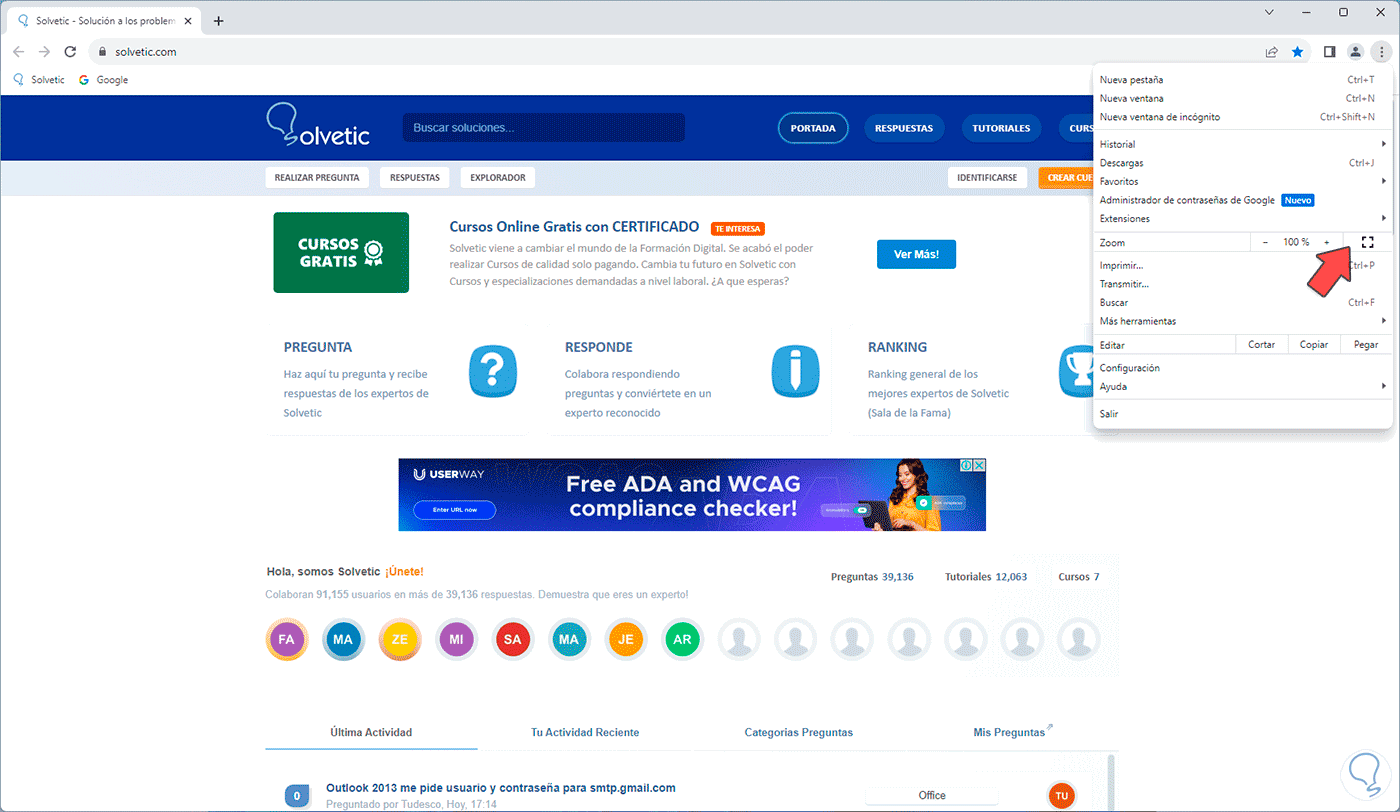Screen dimensions: 1400x812
Task: Expand the Historial submenu
Action: tap(1243, 144)
